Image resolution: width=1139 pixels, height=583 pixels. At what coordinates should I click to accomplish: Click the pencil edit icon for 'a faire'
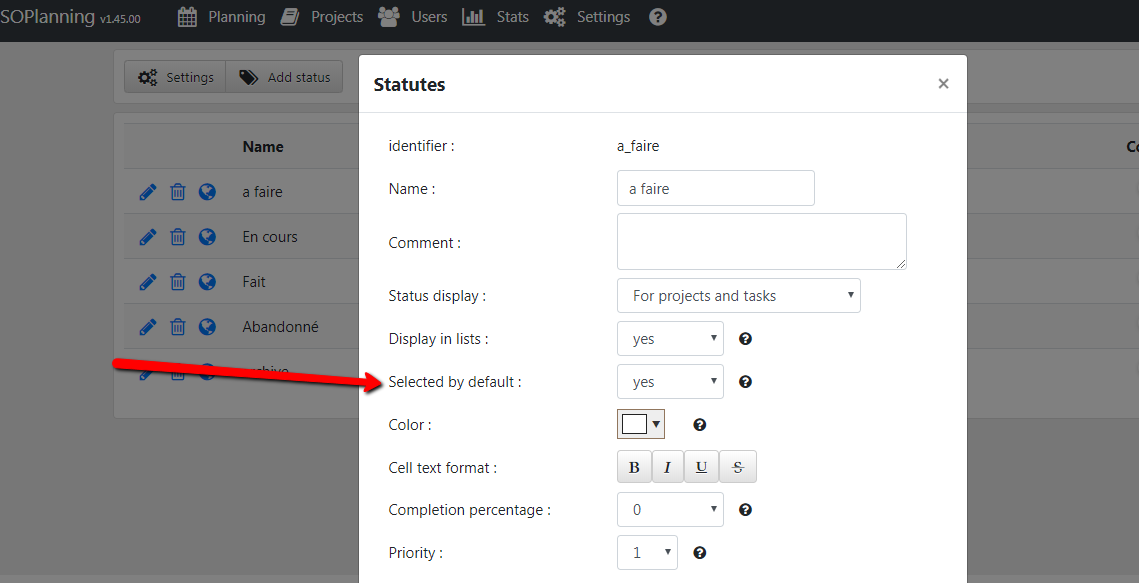click(x=148, y=192)
